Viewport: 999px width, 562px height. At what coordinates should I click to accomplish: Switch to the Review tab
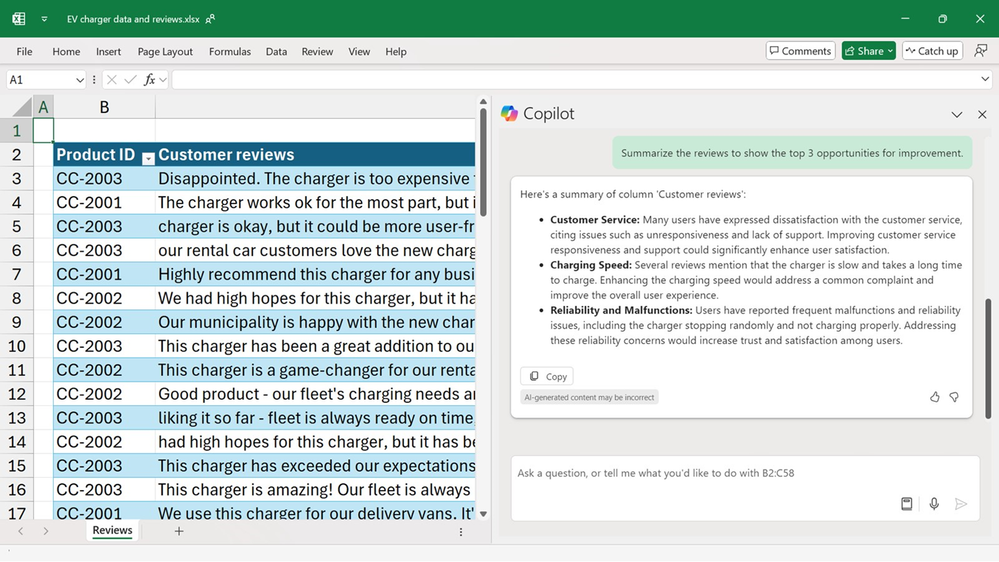(x=317, y=52)
